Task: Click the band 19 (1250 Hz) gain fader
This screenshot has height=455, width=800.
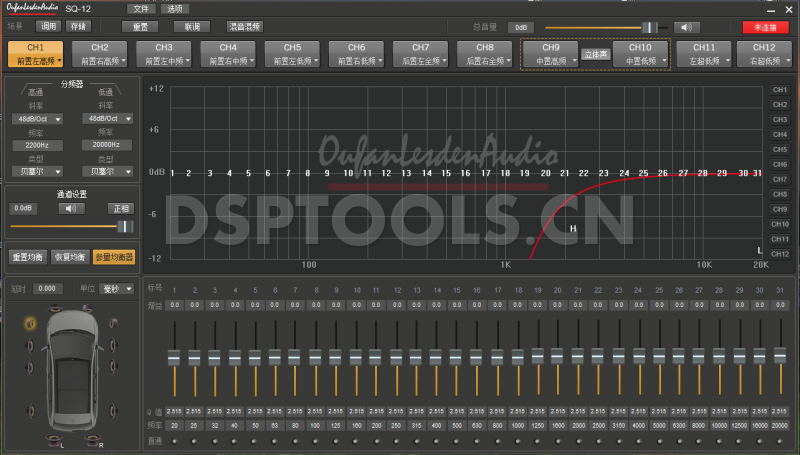Action: click(x=537, y=356)
